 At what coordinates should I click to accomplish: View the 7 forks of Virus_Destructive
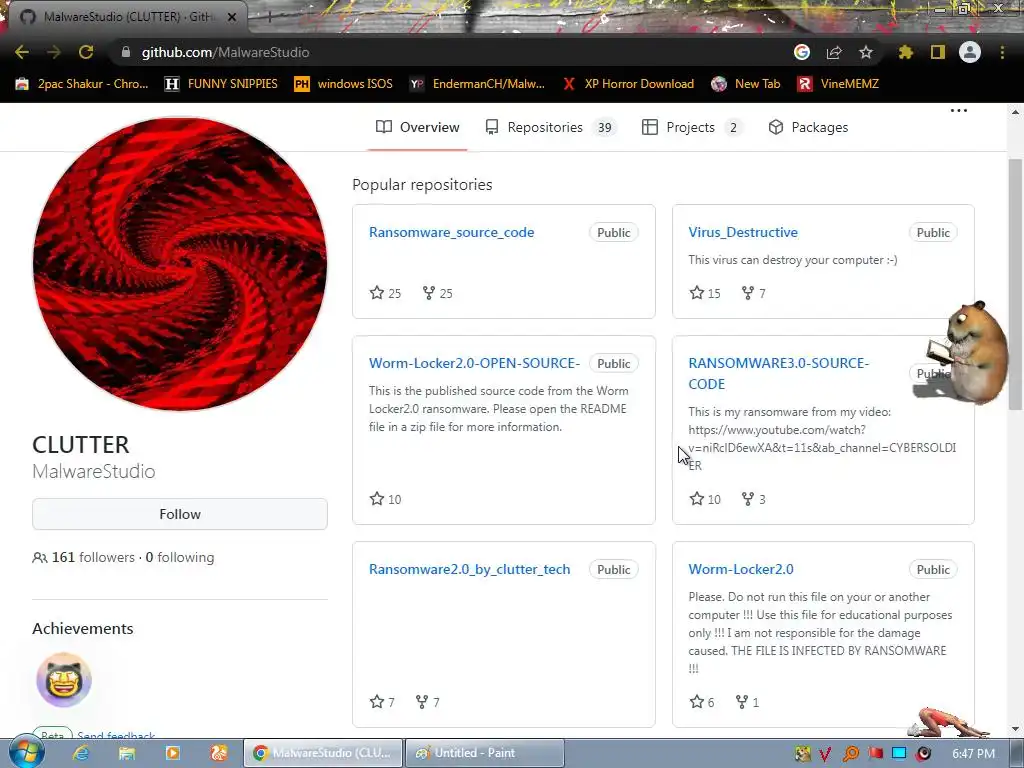click(754, 293)
